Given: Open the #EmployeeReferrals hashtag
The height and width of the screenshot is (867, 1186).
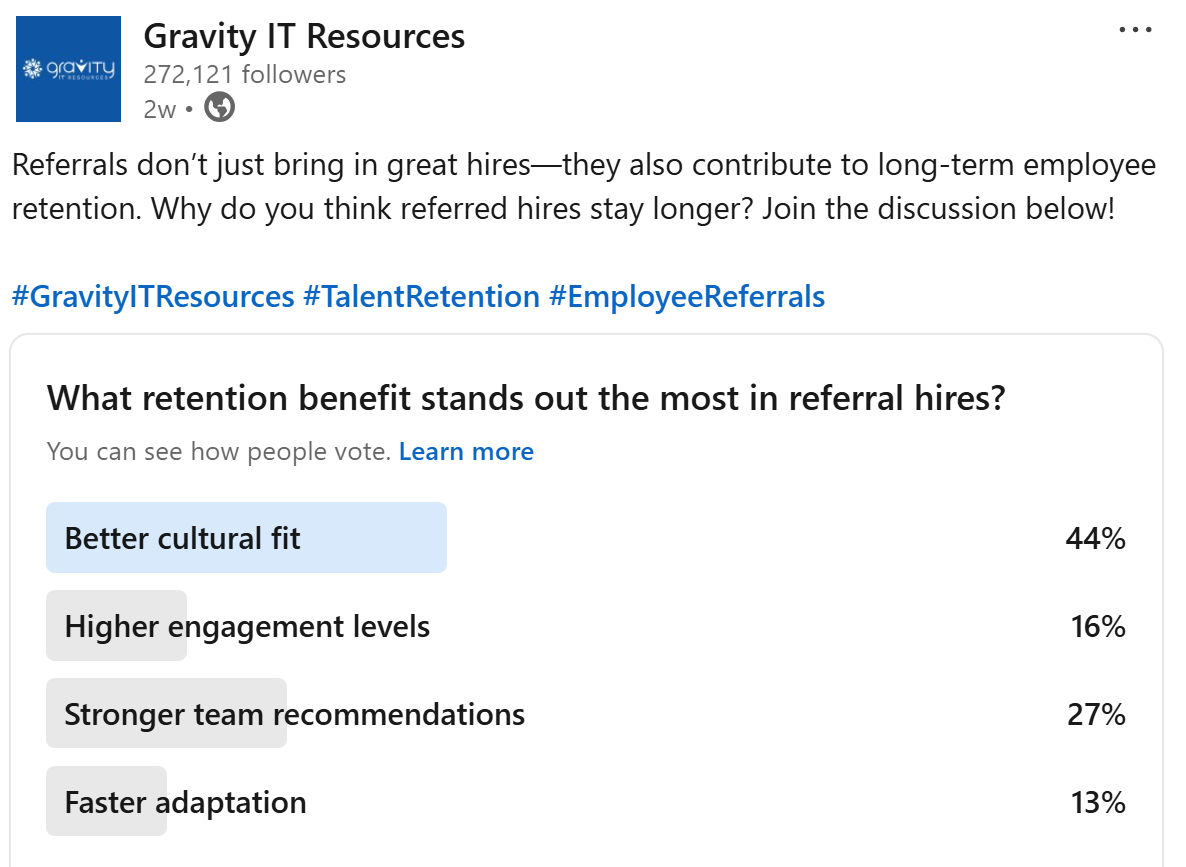Looking at the screenshot, I should (686, 297).
